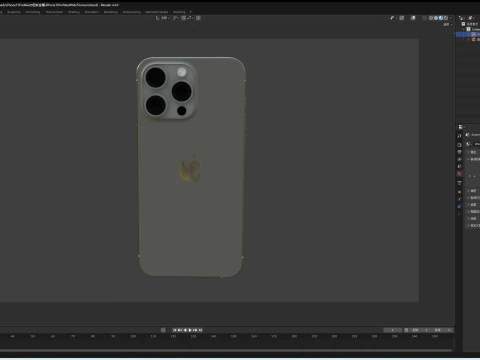Open the View Layer properties tab

point(460,159)
